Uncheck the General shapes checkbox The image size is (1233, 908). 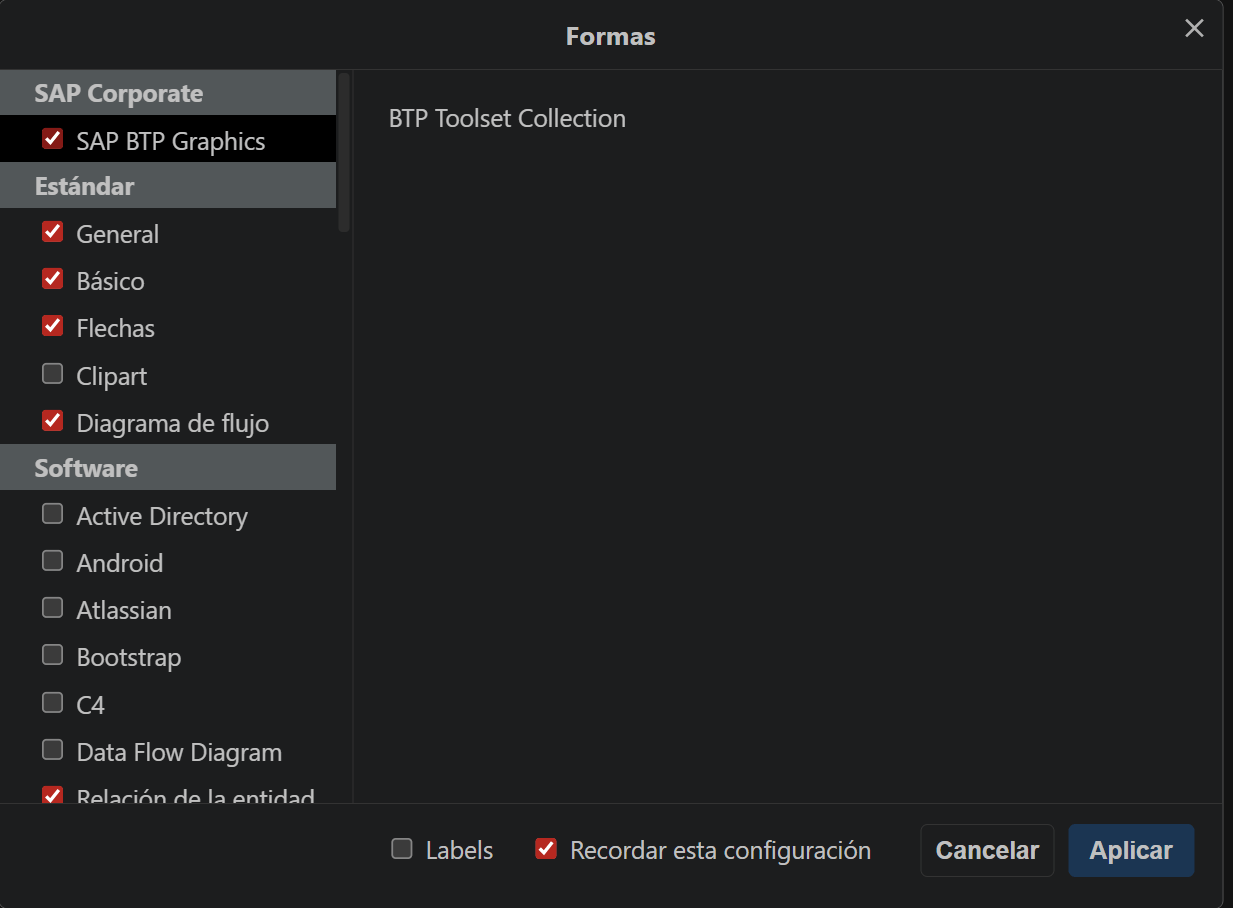point(53,232)
